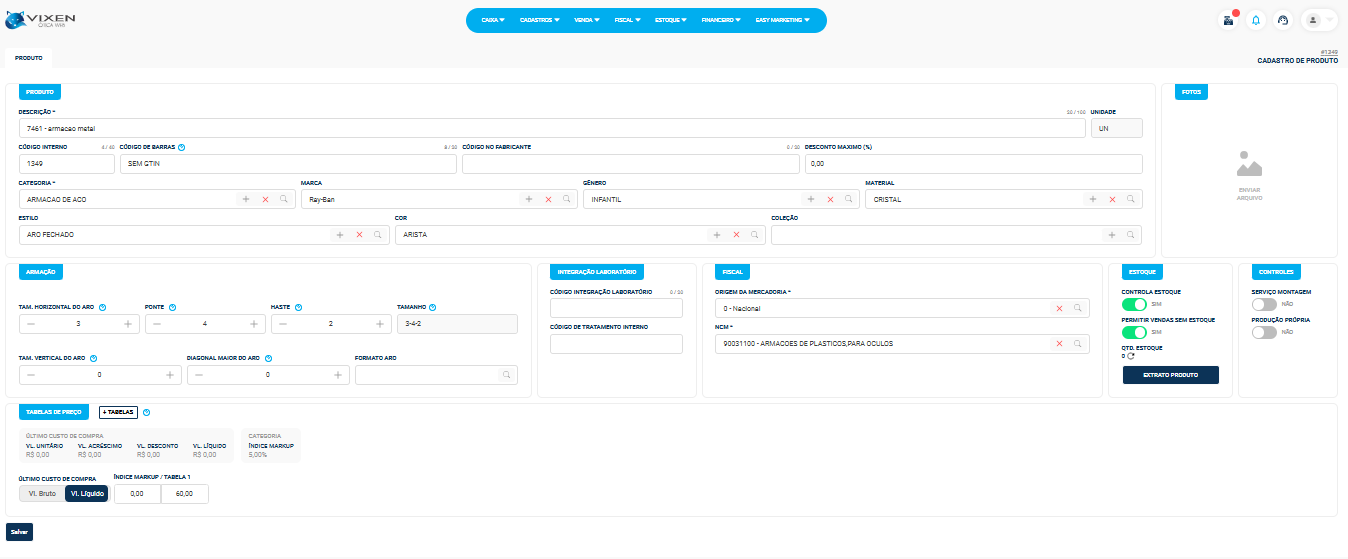The image size is (1348, 559).
Task: Search Material using the magnifier icon
Action: click(x=1131, y=199)
